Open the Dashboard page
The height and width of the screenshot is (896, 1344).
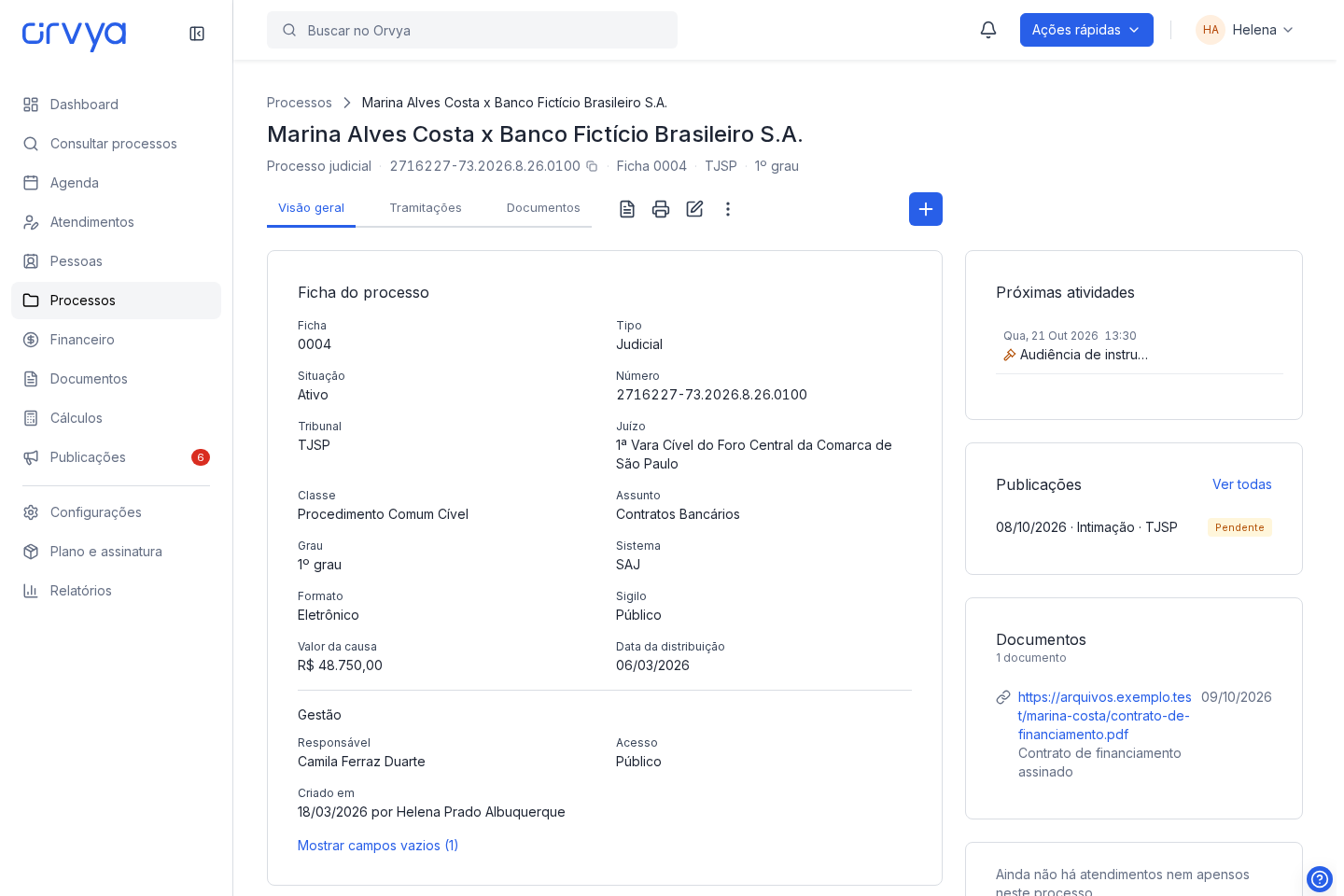click(116, 105)
